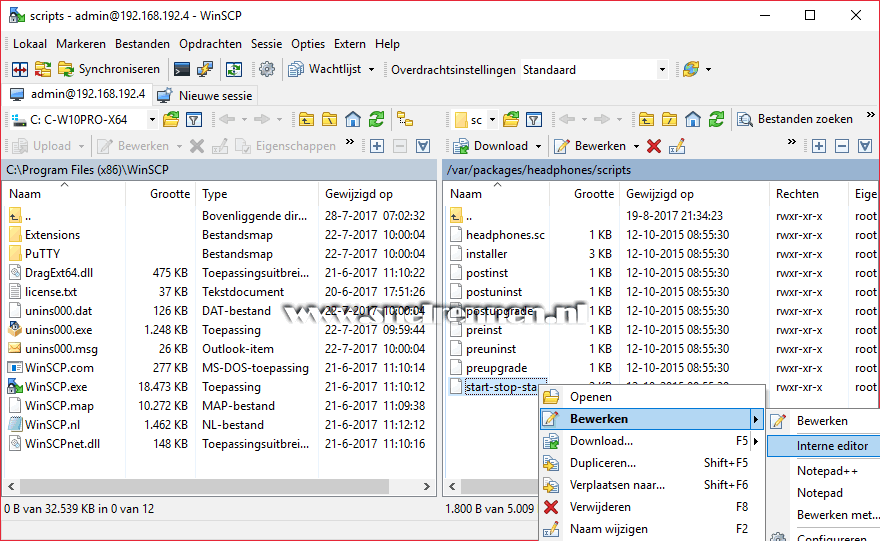Image resolution: width=880 pixels, height=541 pixels.
Task: Select the postupgrade remote file
Action: (x=499, y=311)
